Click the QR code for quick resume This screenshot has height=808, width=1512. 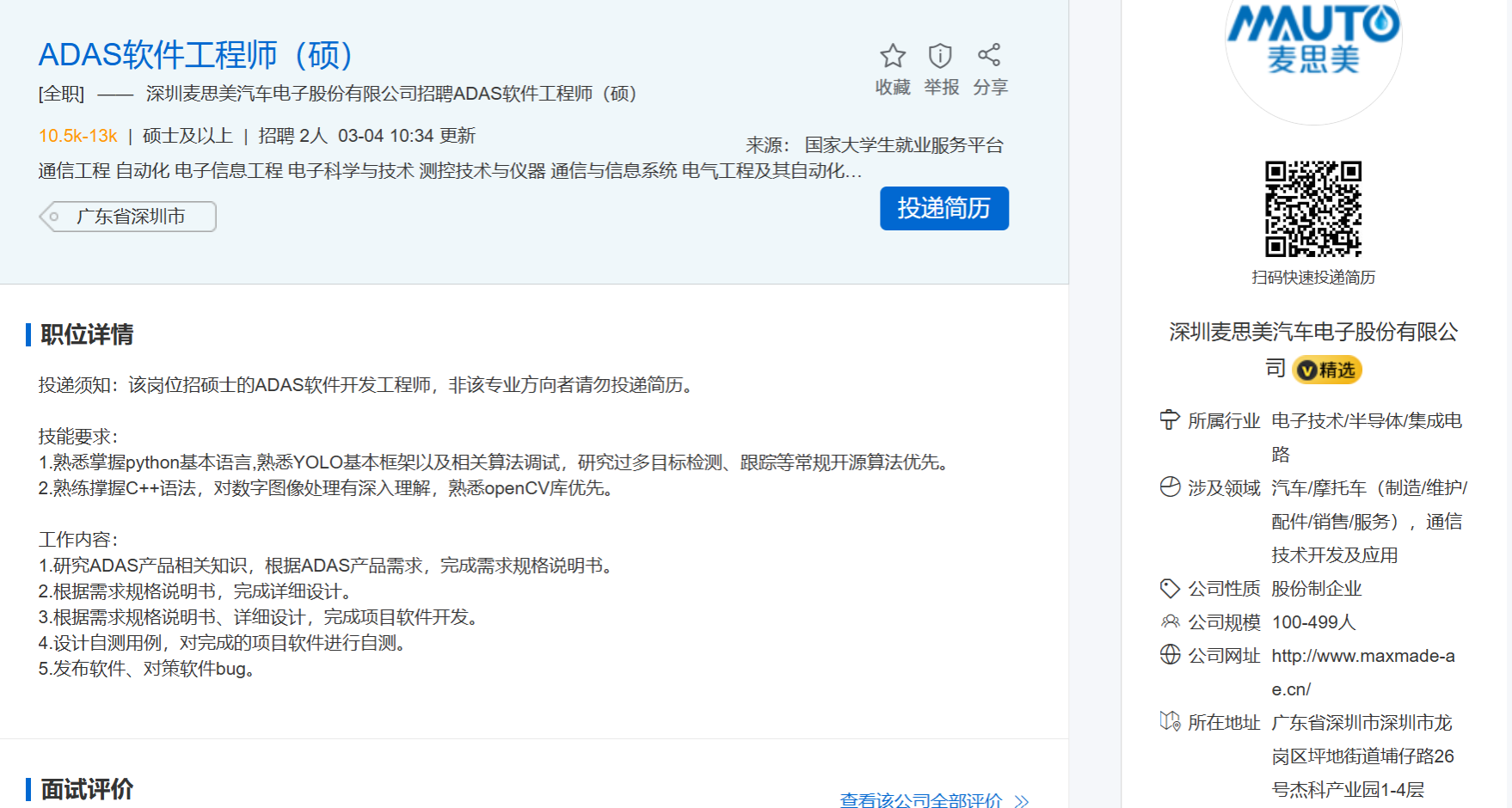click(x=1312, y=209)
